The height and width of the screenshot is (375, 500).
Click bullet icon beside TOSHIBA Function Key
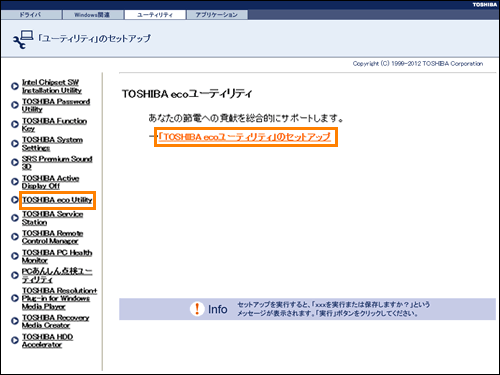[15, 124]
